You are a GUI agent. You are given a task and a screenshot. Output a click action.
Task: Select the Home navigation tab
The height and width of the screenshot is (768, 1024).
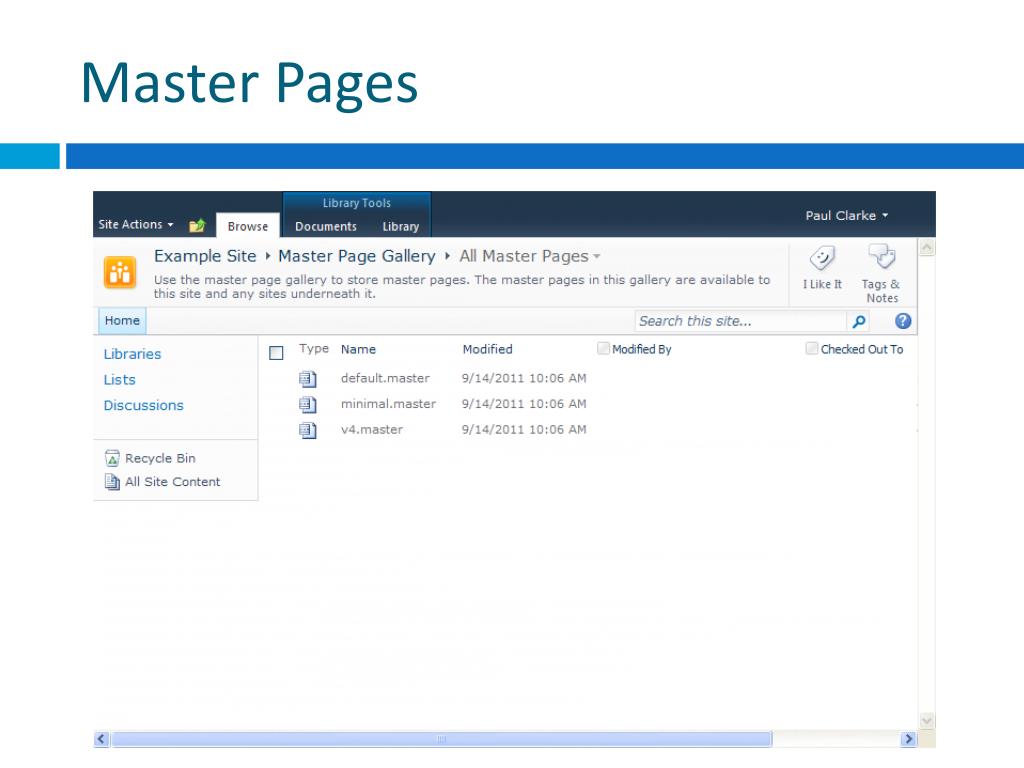click(122, 321)
